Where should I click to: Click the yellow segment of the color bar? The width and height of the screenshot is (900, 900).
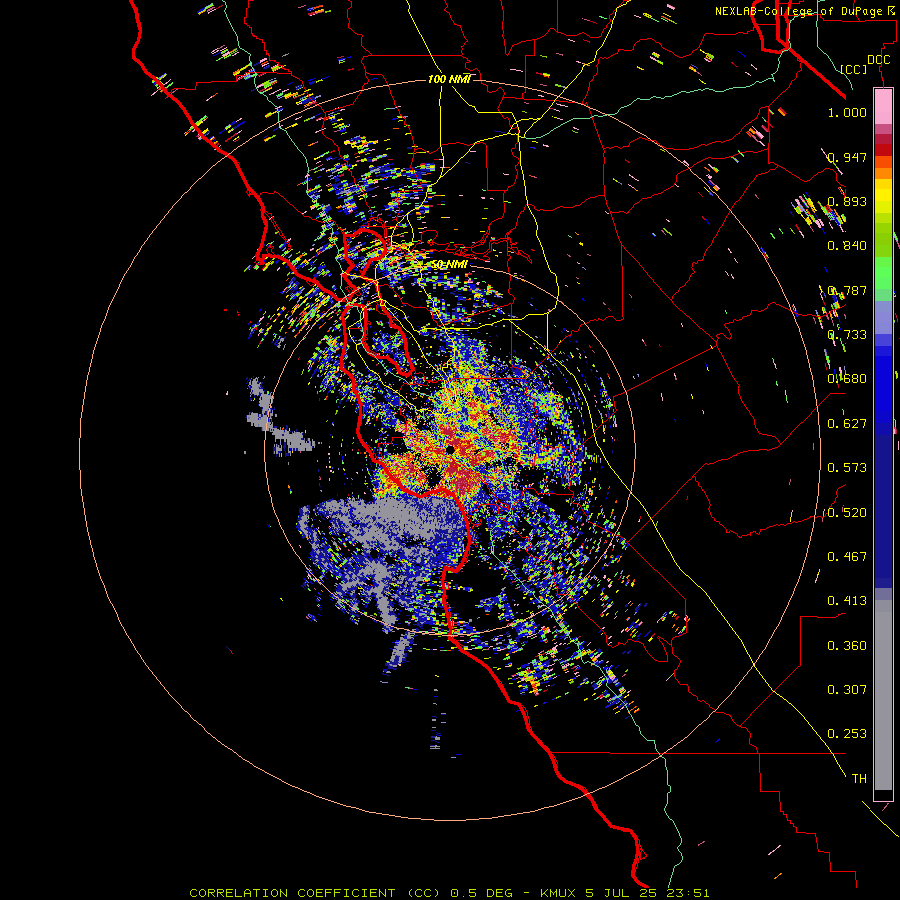click(883, 197)
